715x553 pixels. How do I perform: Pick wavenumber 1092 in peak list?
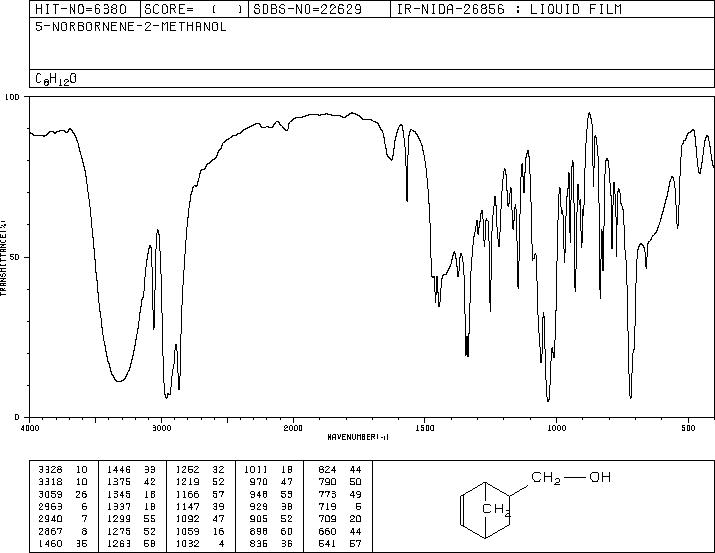click(x=187, y=519)
